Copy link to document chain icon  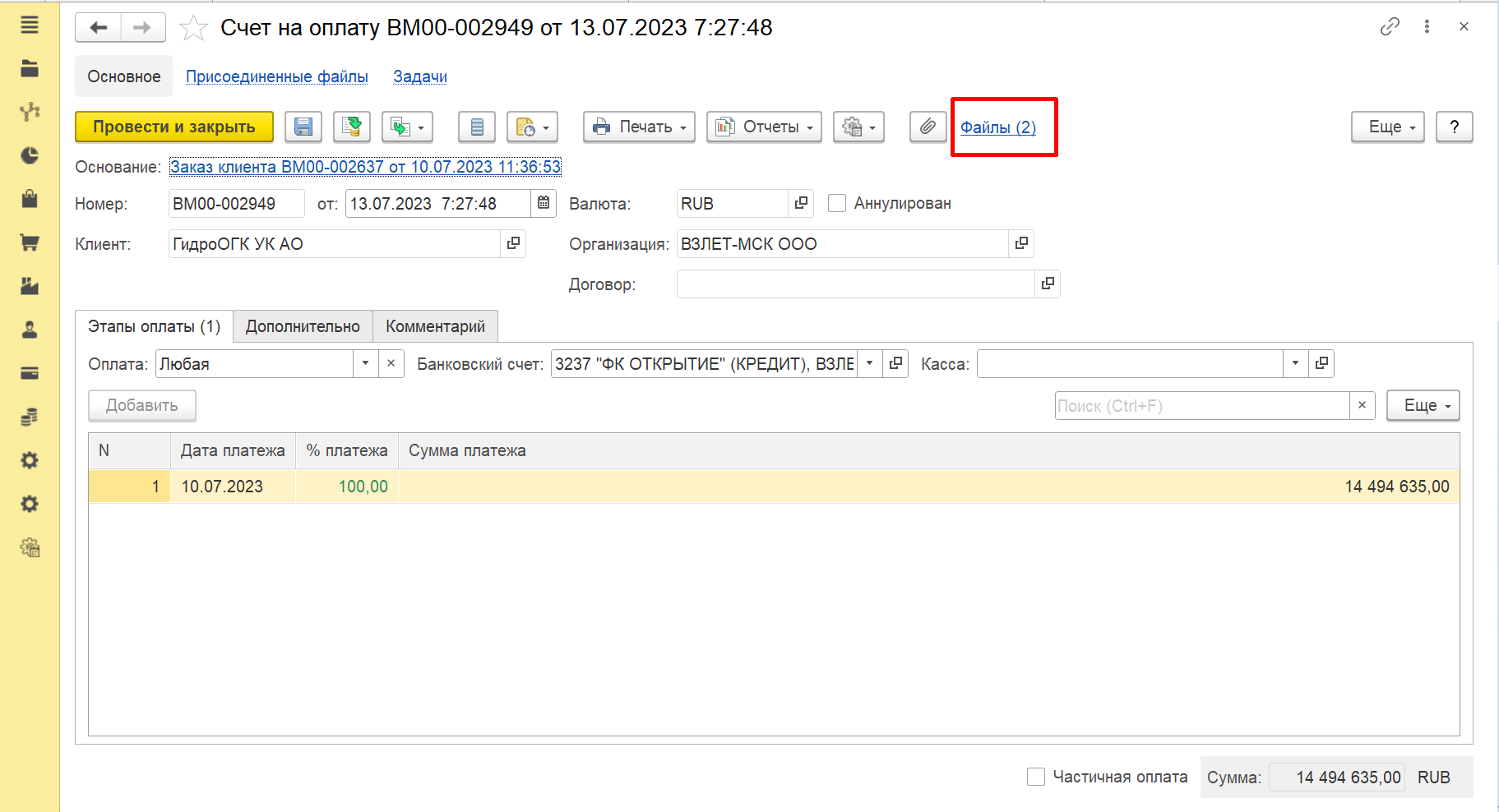1390,26
